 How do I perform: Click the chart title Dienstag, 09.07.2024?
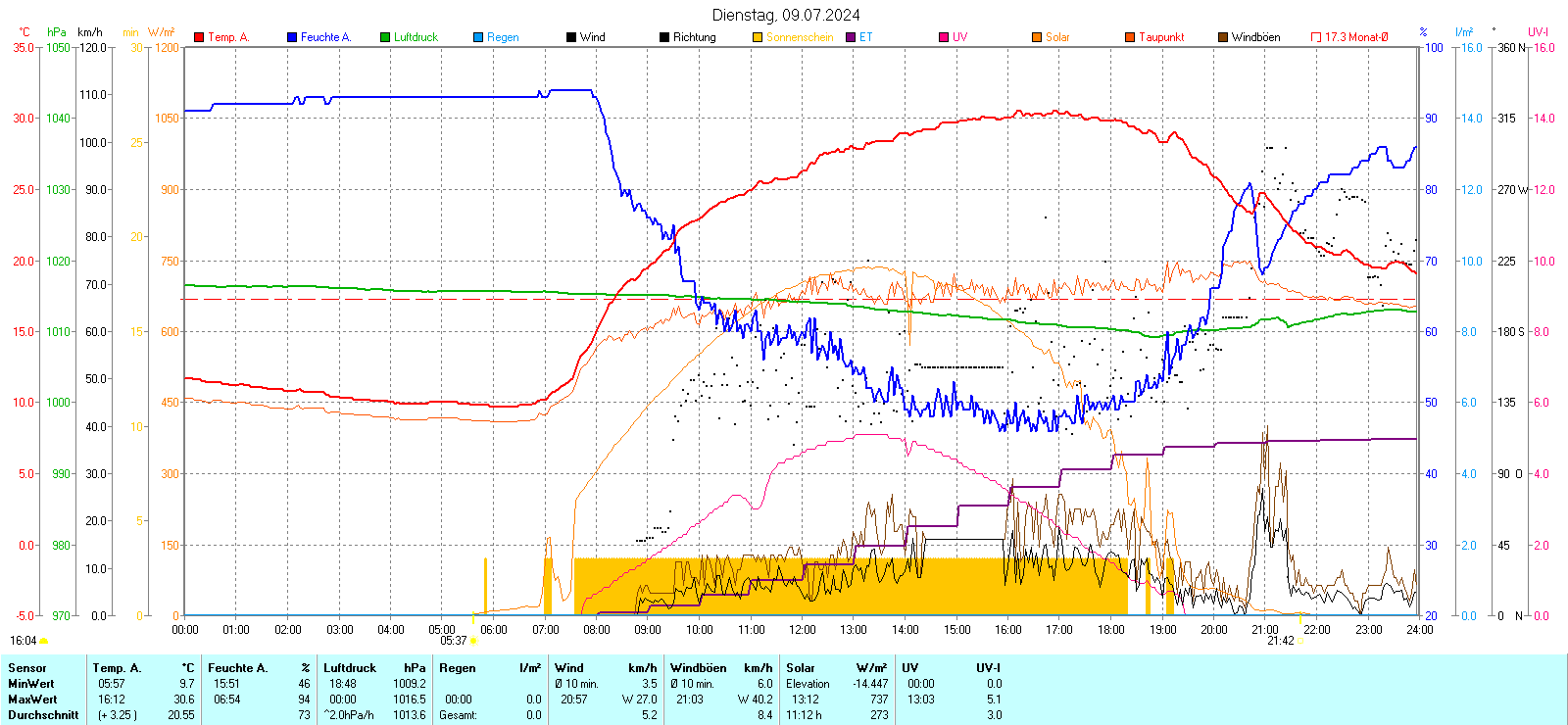pyautogui.click(x=786, y=15)
